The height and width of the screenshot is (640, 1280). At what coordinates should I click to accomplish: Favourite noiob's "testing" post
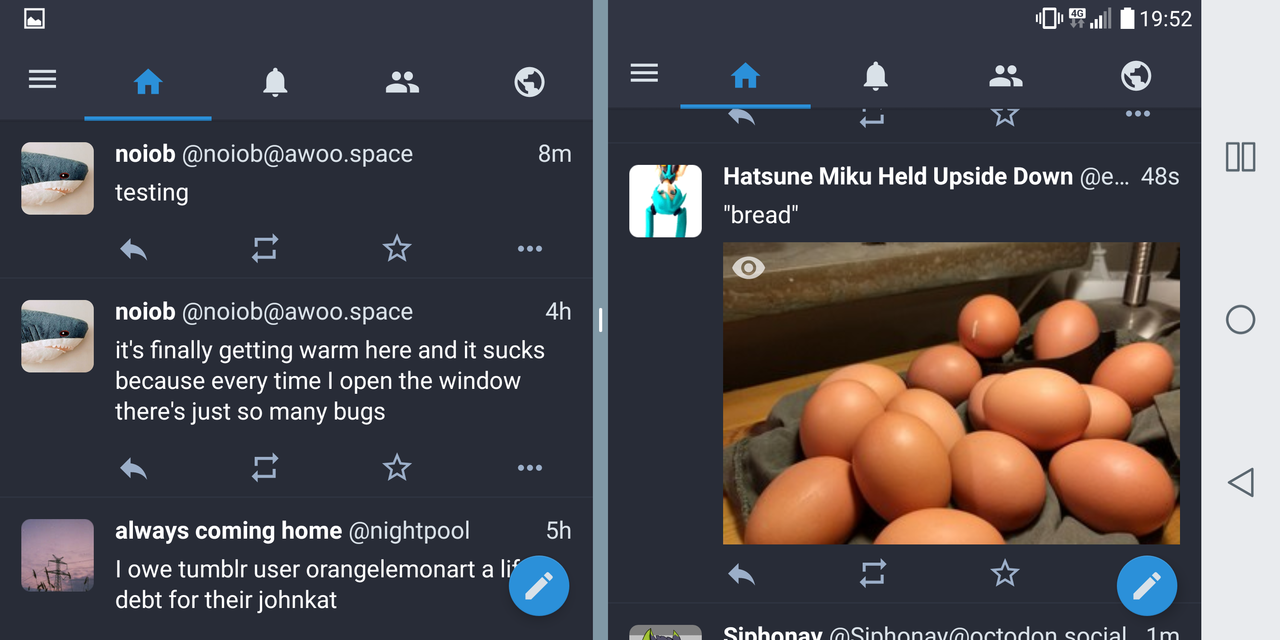397,248
